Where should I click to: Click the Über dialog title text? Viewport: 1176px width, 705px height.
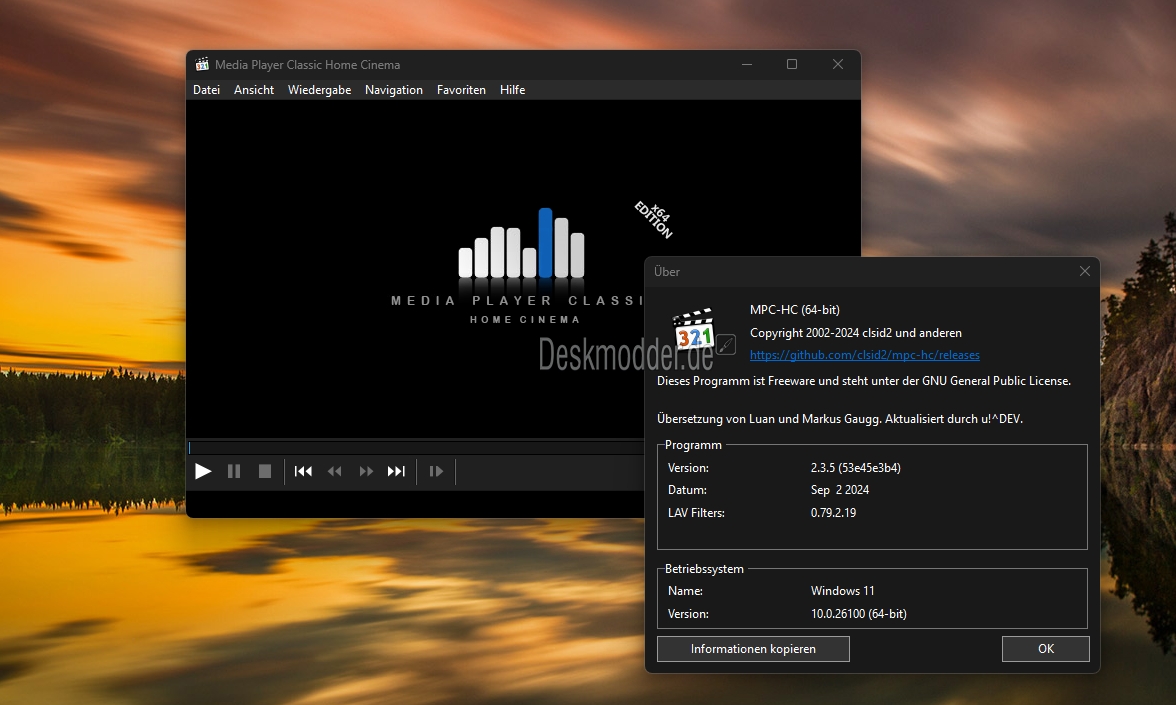(667, 272)
